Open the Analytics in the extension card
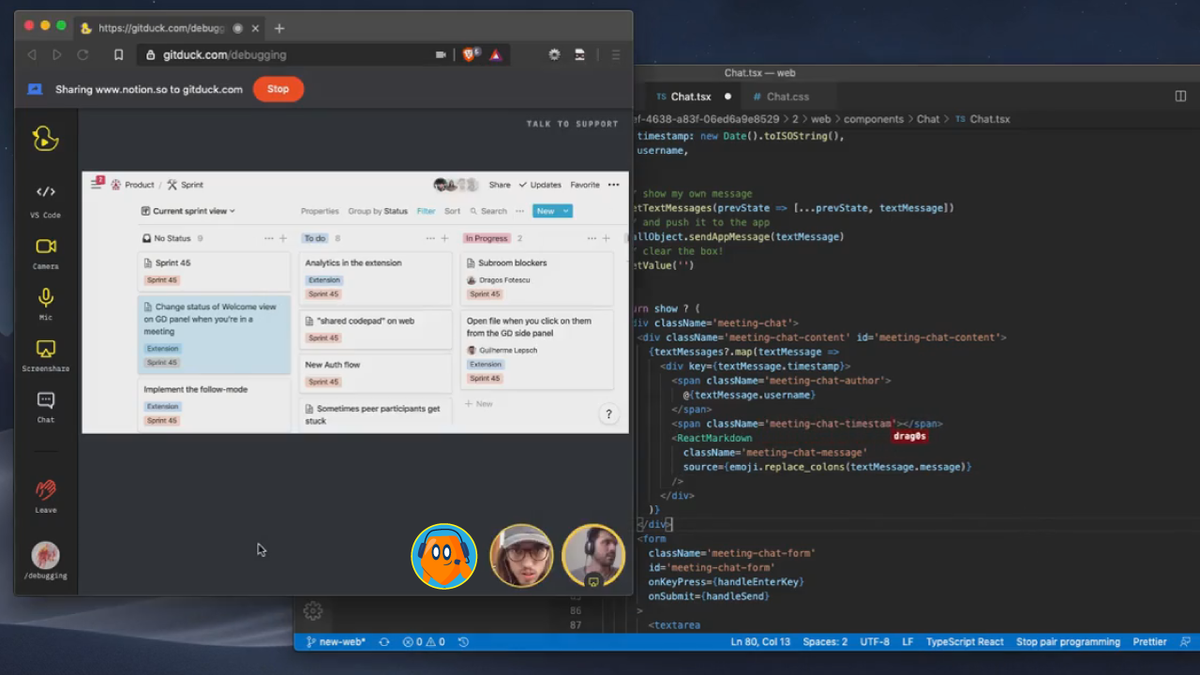1200x675 pixels. (x=376, y=277)
